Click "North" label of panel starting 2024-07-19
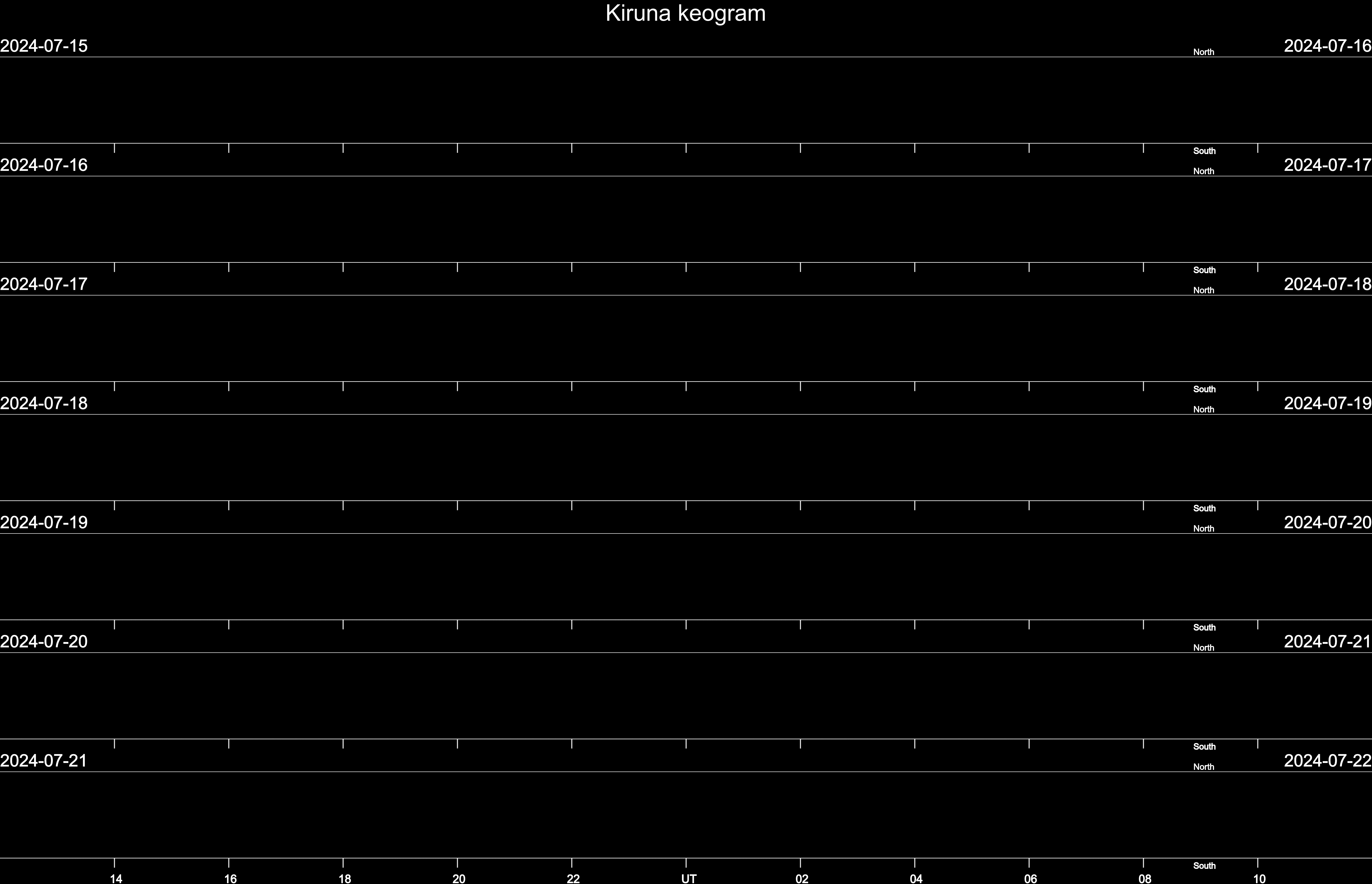Image resolution: width=1372 pixels, height=884 pixels. click(1204, 529)
